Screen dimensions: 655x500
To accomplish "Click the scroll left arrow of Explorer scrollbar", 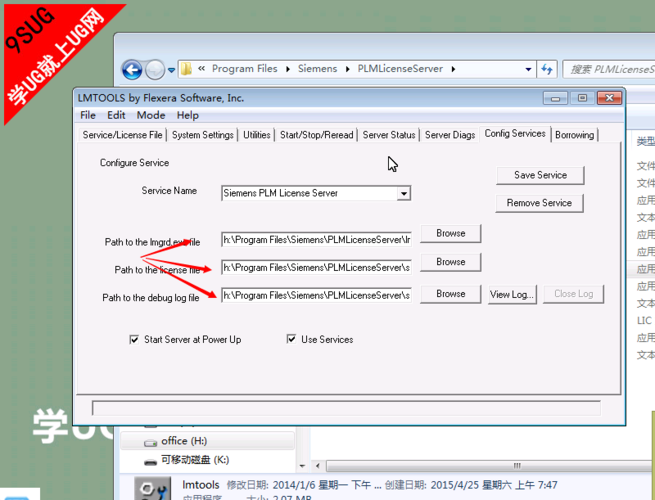I will point(318,466).
